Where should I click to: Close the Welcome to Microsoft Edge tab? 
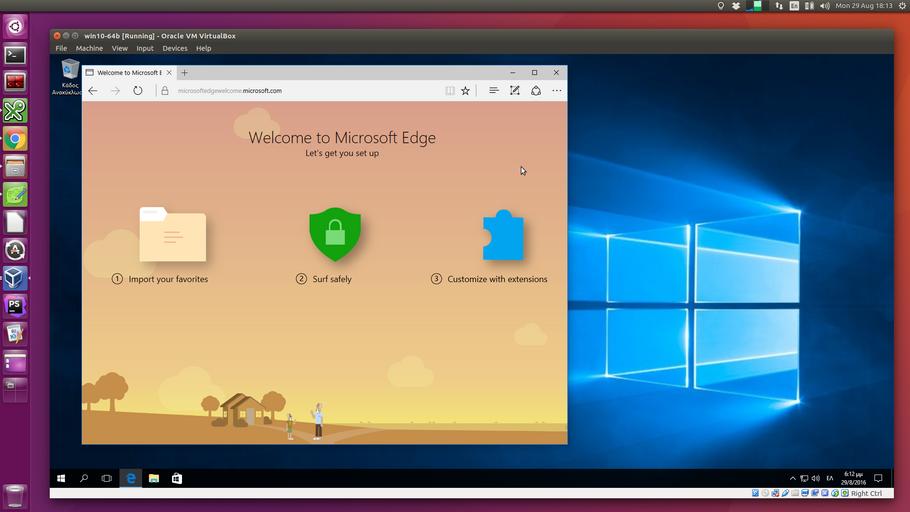pyautogui.click(x=169, y=73)
